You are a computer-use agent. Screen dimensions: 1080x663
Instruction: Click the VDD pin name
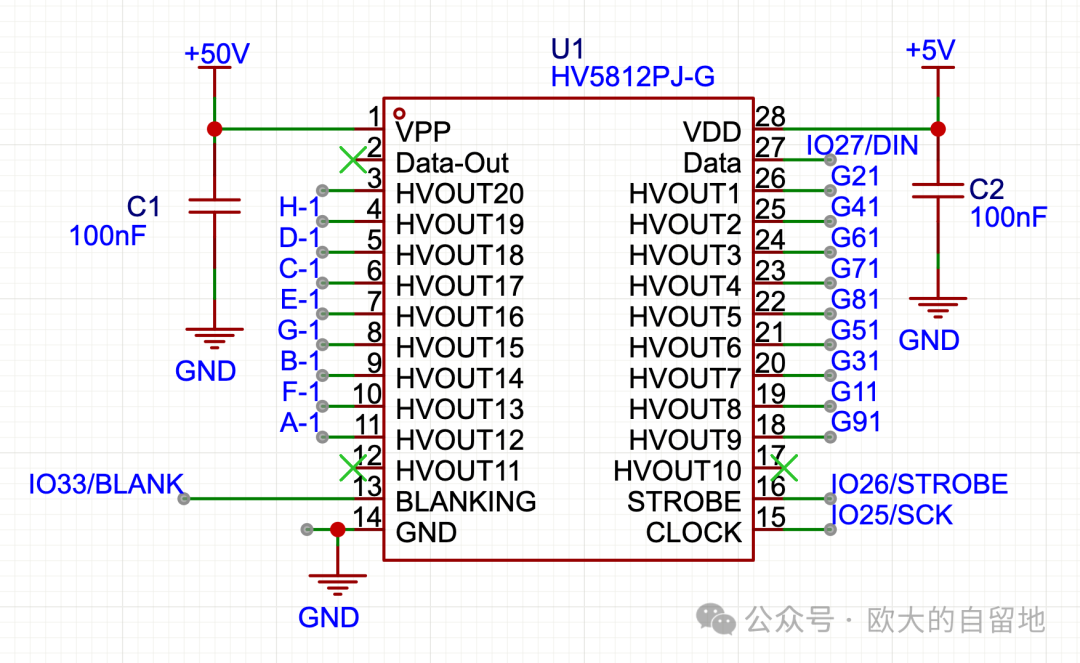(712, 131)
